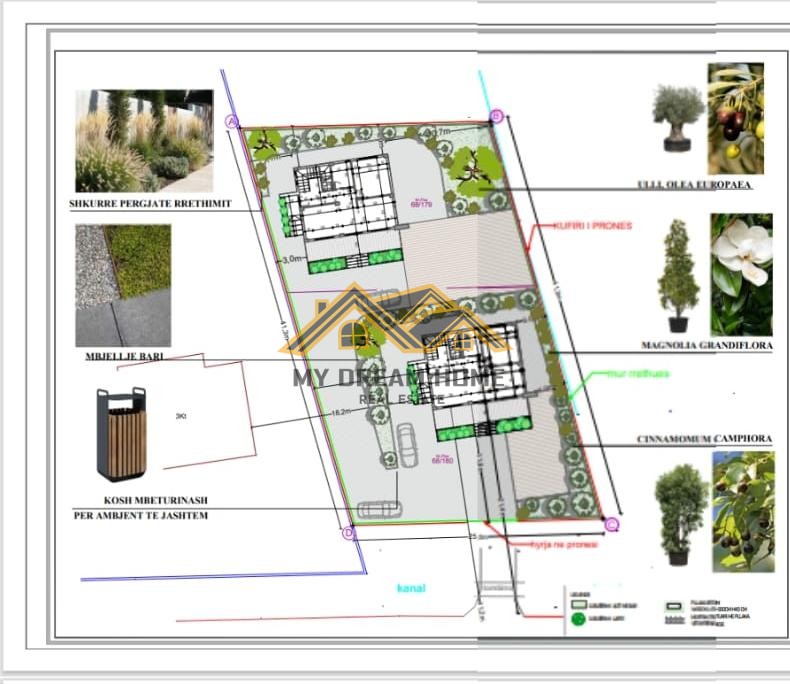Viewport: 790px width, 684px height.
Task: Open the camphor berries photo
Action: pyautogui.click(x=743, y=511)
